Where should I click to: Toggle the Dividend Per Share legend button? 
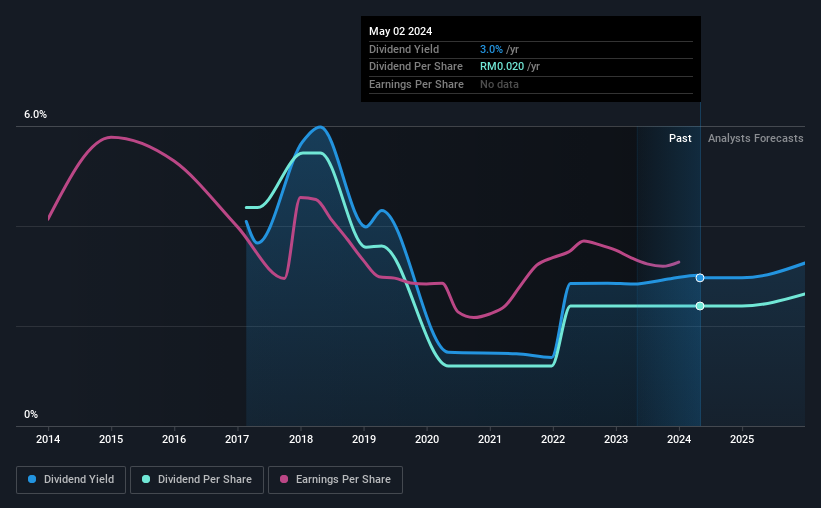tap(197, 480)
